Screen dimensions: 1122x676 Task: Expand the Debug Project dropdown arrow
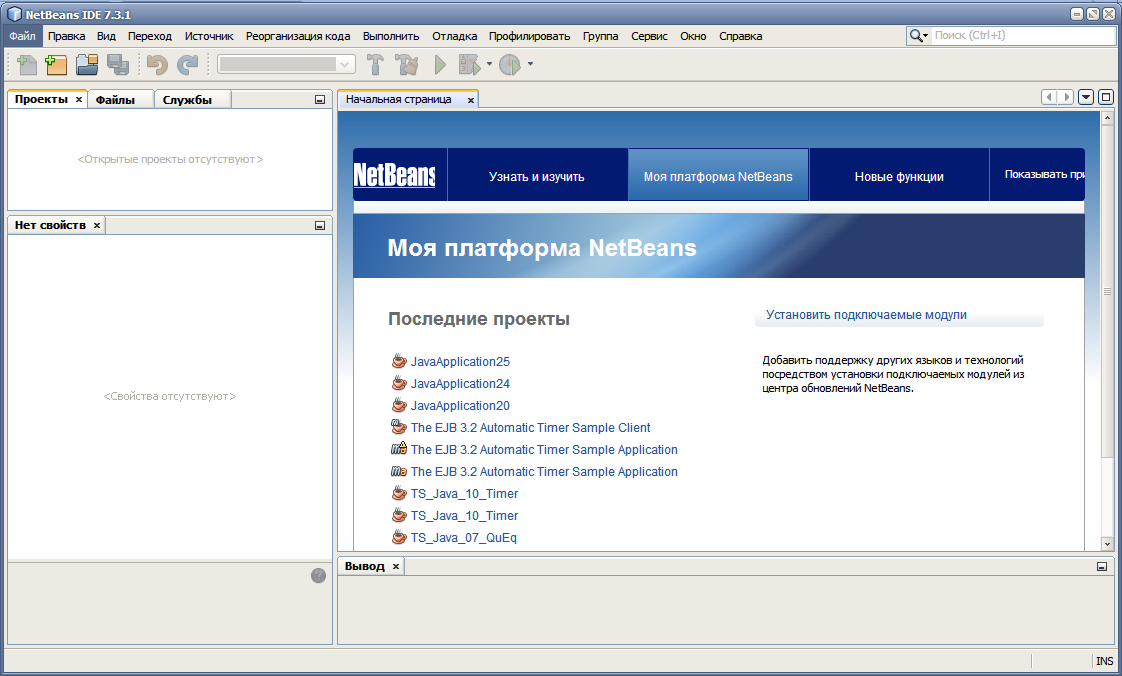[x=489, y=65]
